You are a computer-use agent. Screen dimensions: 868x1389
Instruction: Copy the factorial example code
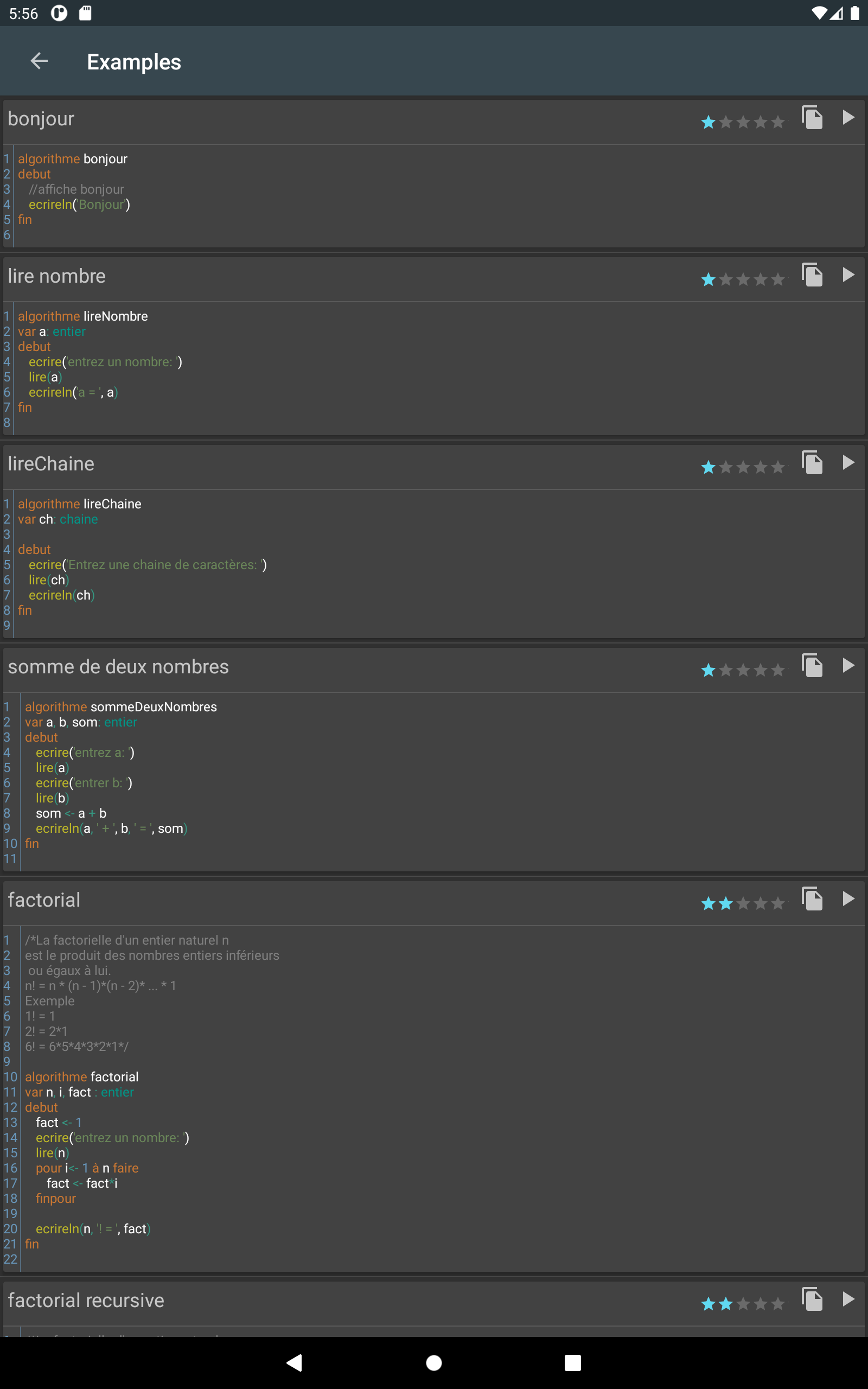coord(812,899)
